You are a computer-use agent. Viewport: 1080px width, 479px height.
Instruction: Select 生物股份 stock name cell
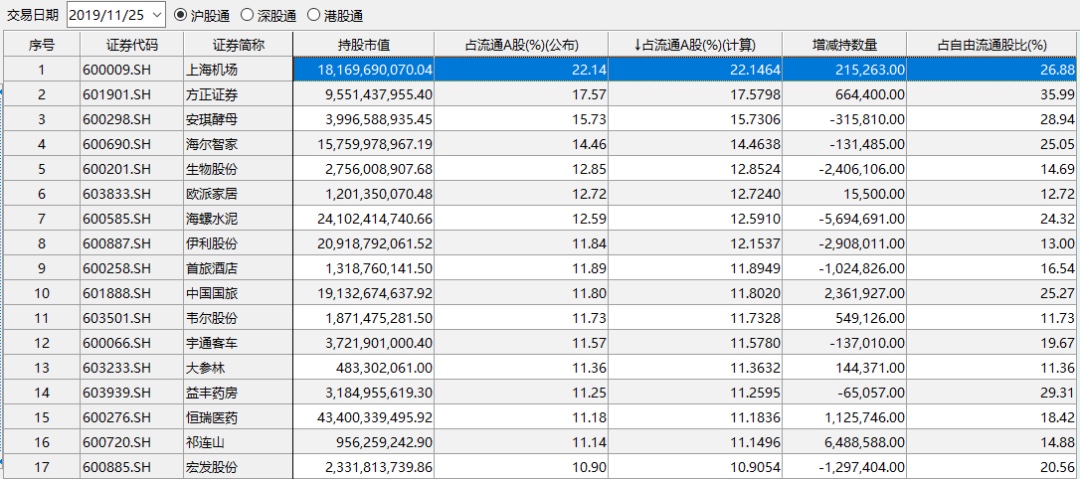(x=238, y=169)
